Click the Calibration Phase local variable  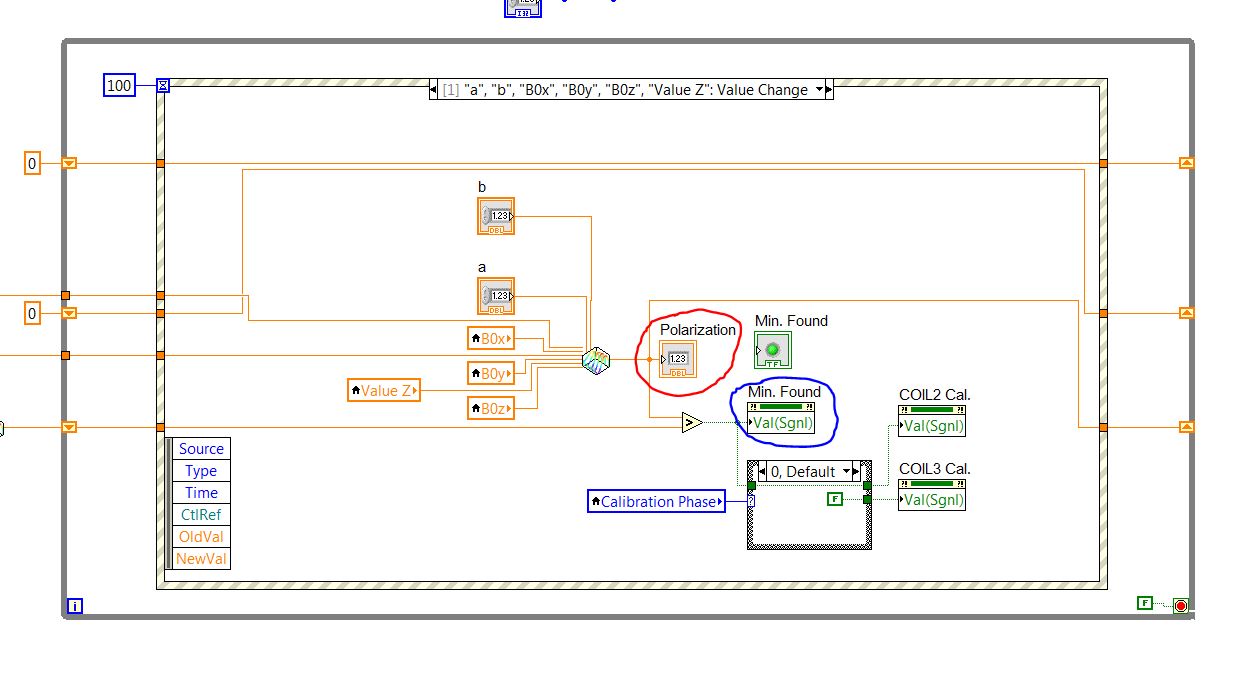point(655,501)
